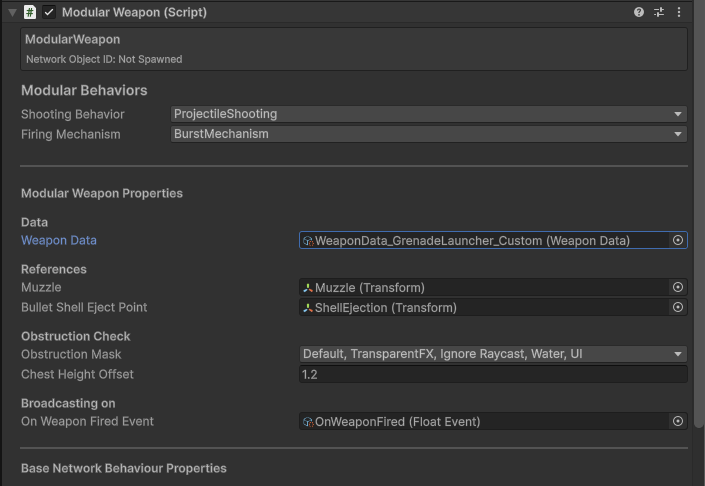Open the component help reference icon

(x=639, y=12)
